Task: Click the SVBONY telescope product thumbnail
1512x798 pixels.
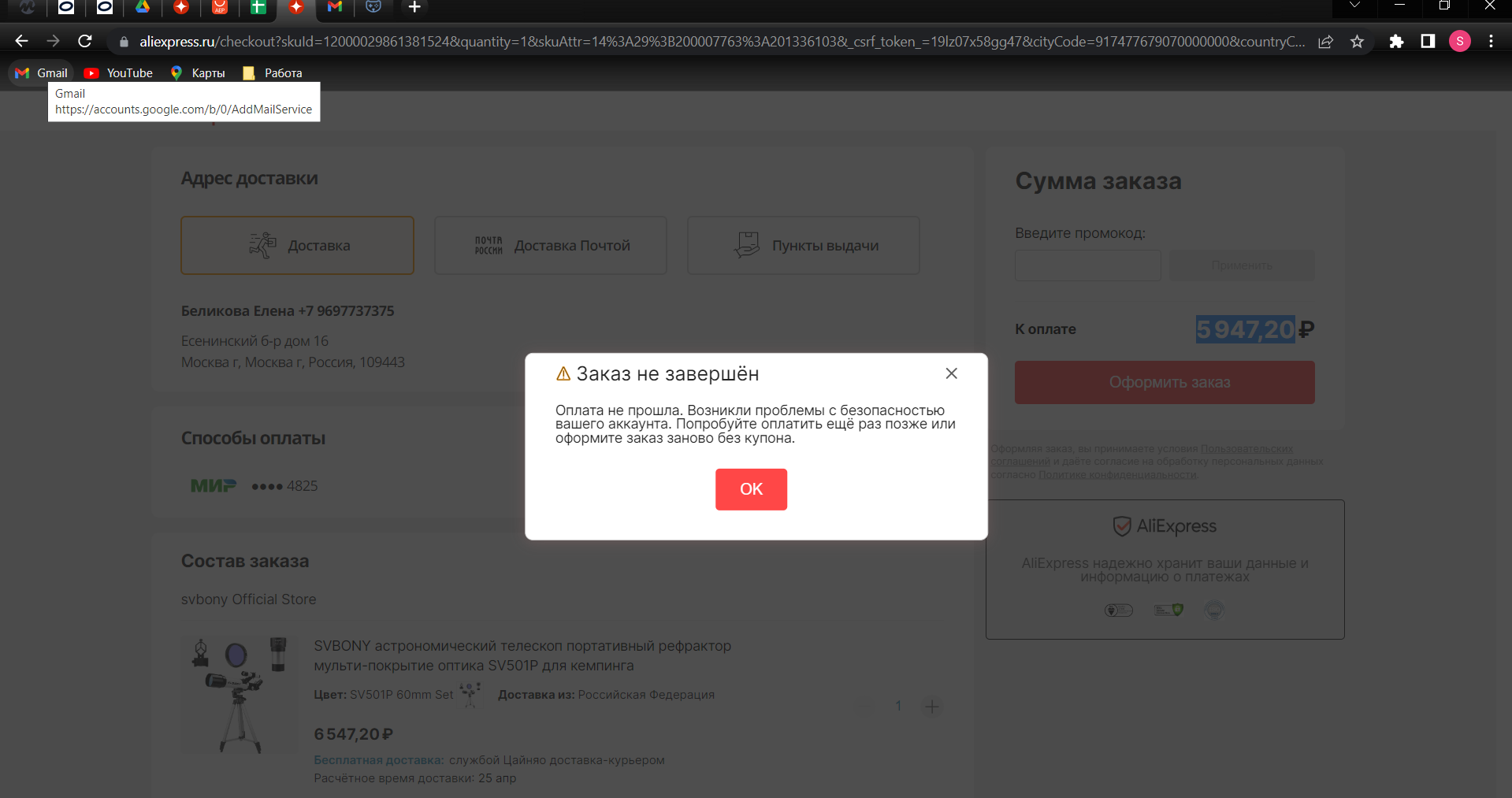Action: click(240, 696)
